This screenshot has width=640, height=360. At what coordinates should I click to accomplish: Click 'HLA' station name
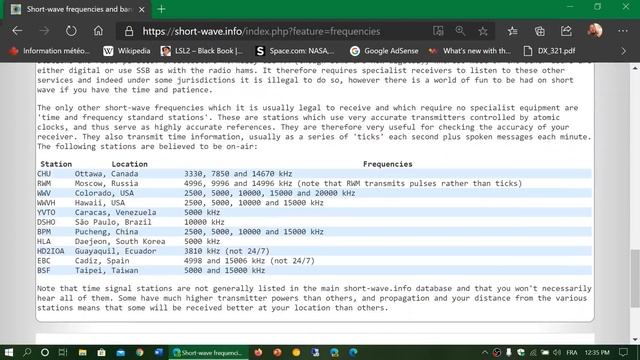coord(44,241)
